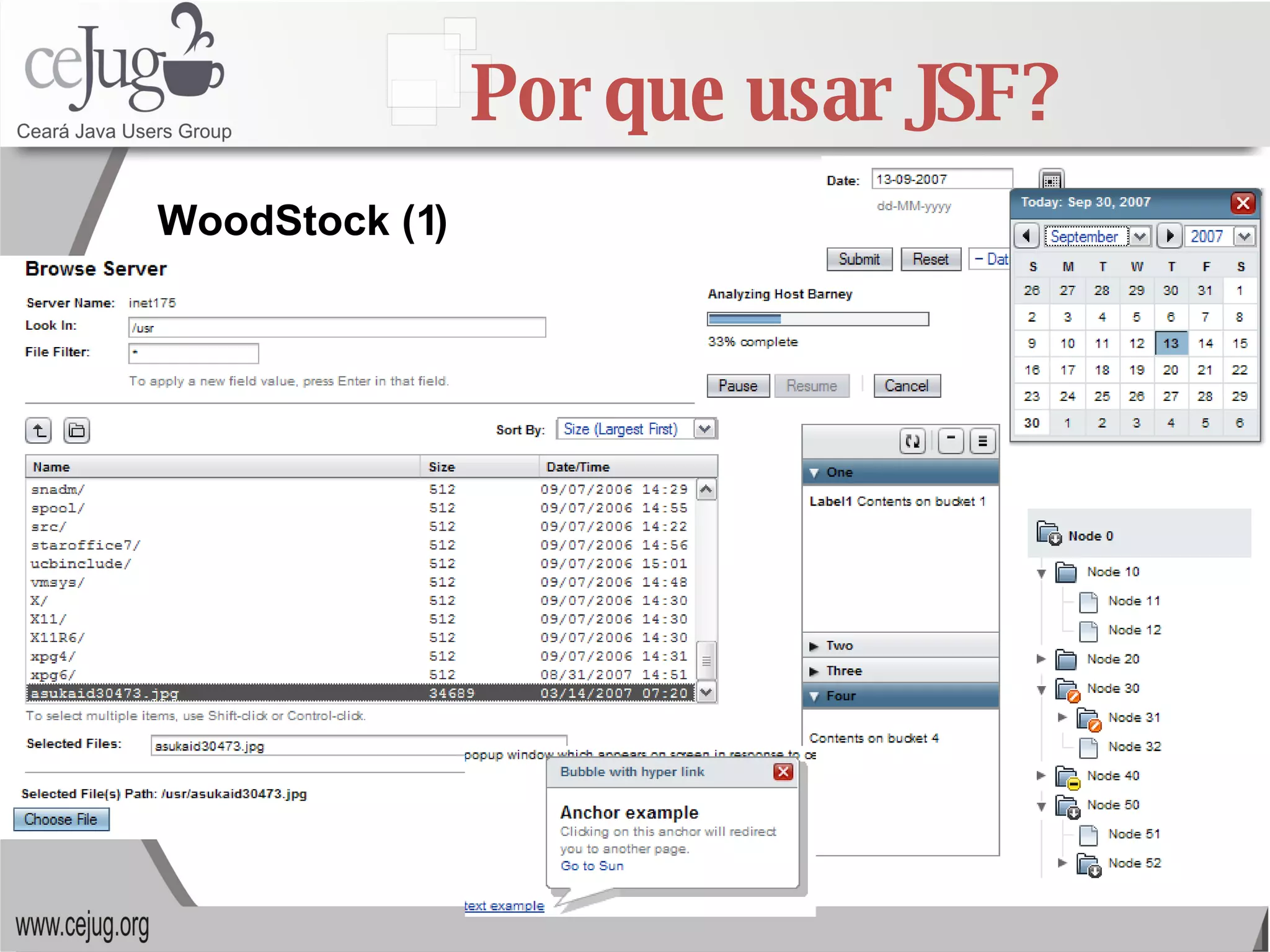
Task: Close the Bubble with hyper link popup
Action: point(783,772)
